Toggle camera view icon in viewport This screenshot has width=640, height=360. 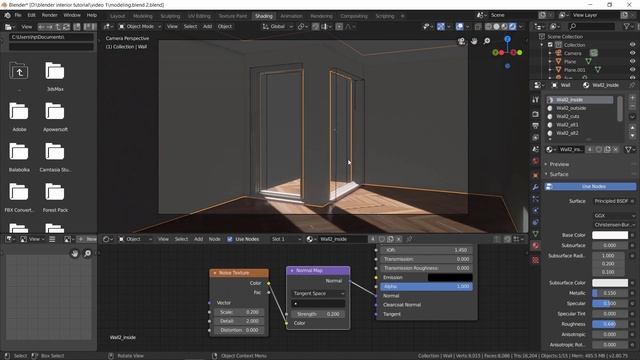click(x=461, y=41)
